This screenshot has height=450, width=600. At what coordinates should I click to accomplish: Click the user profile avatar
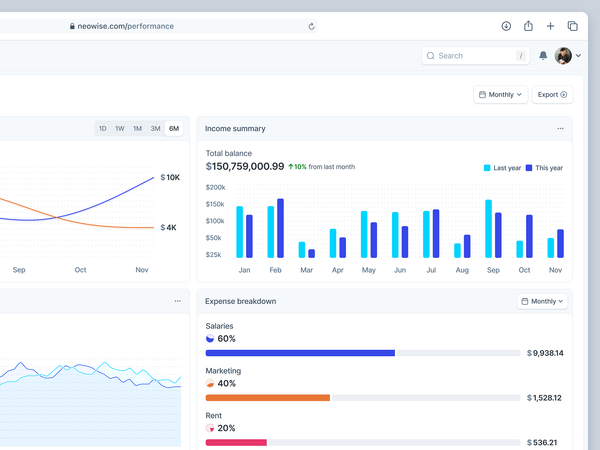click(x=563, y=56)
